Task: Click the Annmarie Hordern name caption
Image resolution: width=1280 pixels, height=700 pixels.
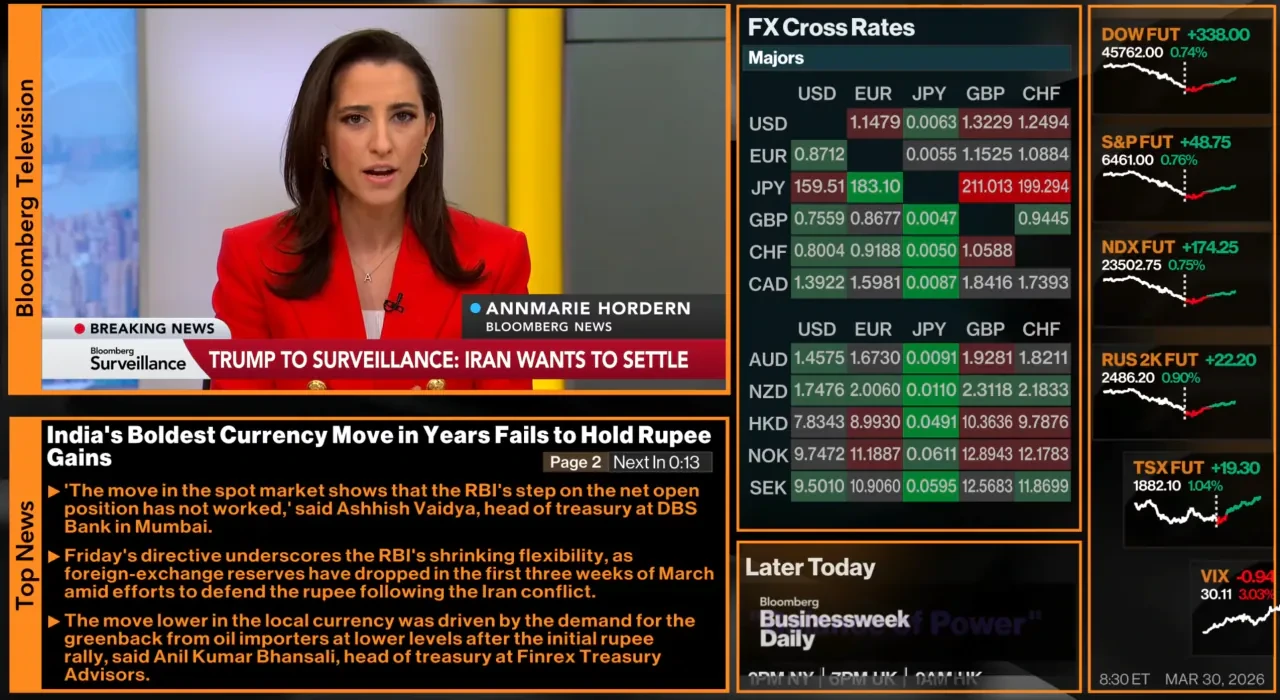Action: tap(588, 309)
